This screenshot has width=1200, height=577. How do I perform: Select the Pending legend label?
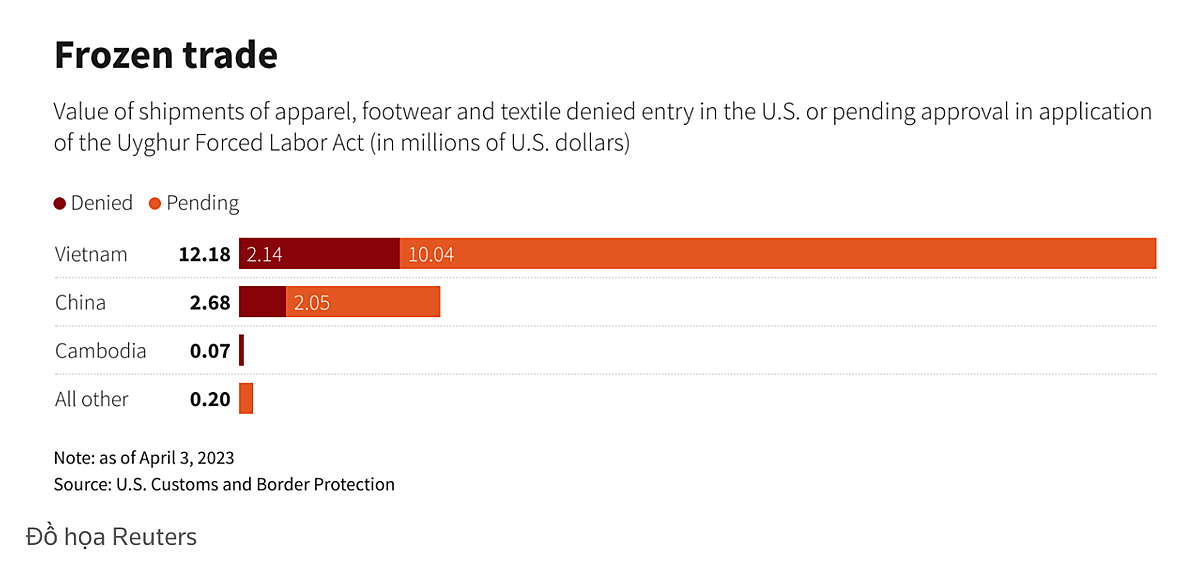[203, 203]
